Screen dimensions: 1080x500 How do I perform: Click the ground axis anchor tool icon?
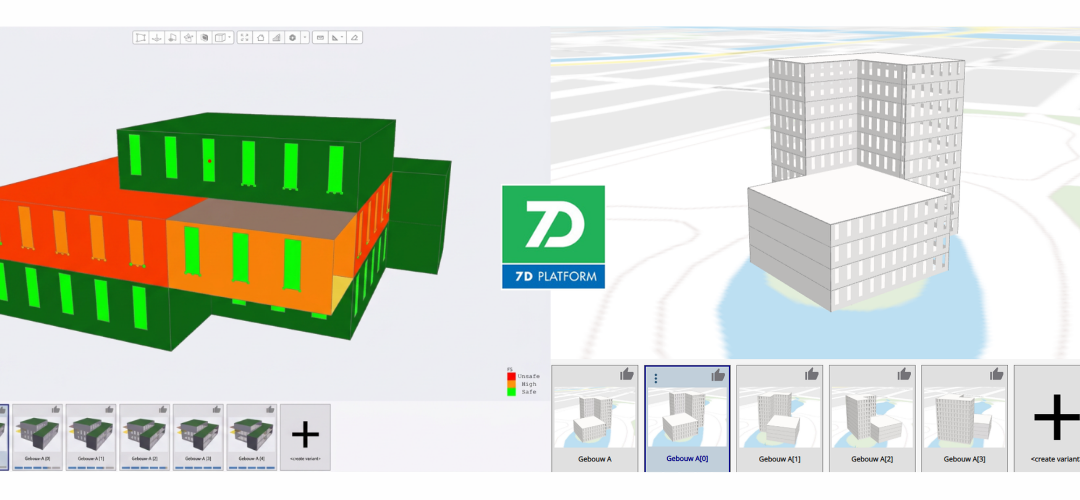click(157, 38)
